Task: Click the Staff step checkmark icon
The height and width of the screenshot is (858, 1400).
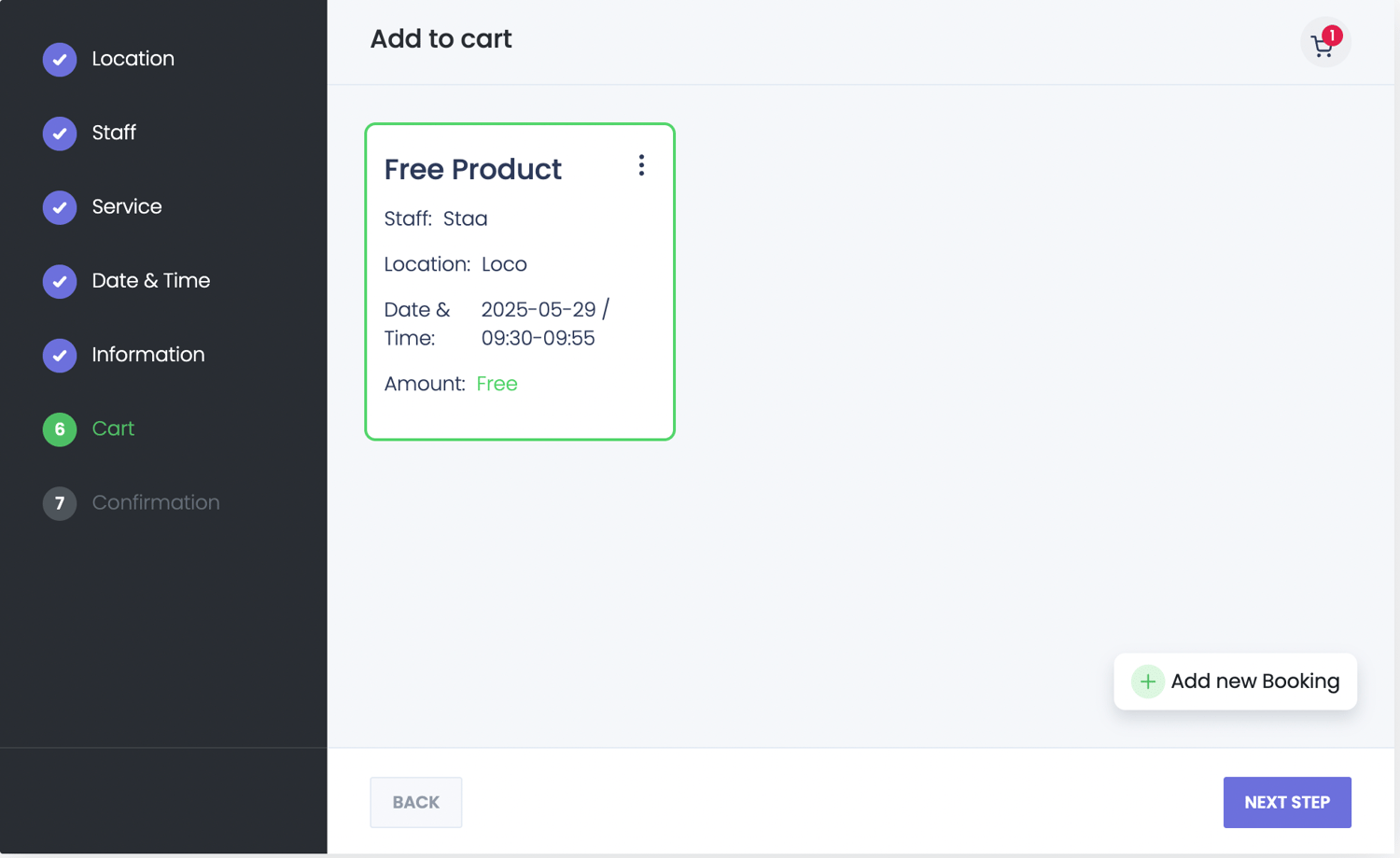Action: pyautogui.click(x=60, y=134)
